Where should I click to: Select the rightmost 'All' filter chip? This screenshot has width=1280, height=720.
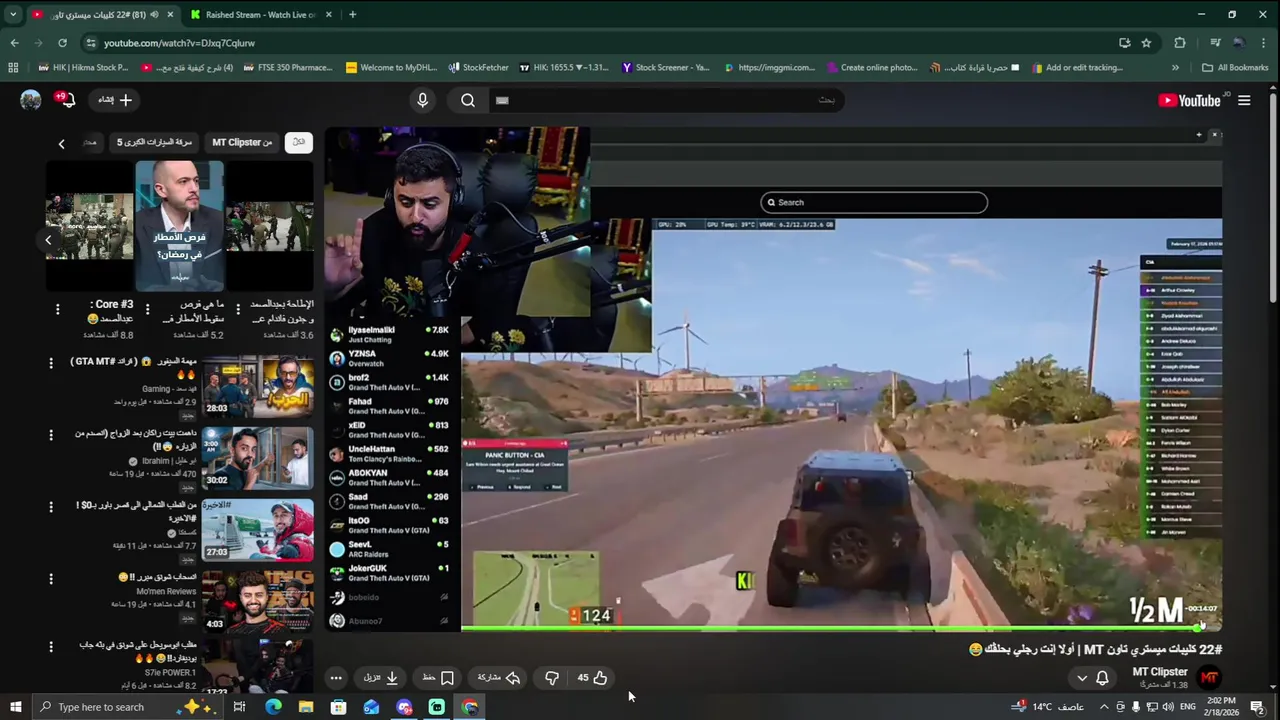(x=298, y=142)
